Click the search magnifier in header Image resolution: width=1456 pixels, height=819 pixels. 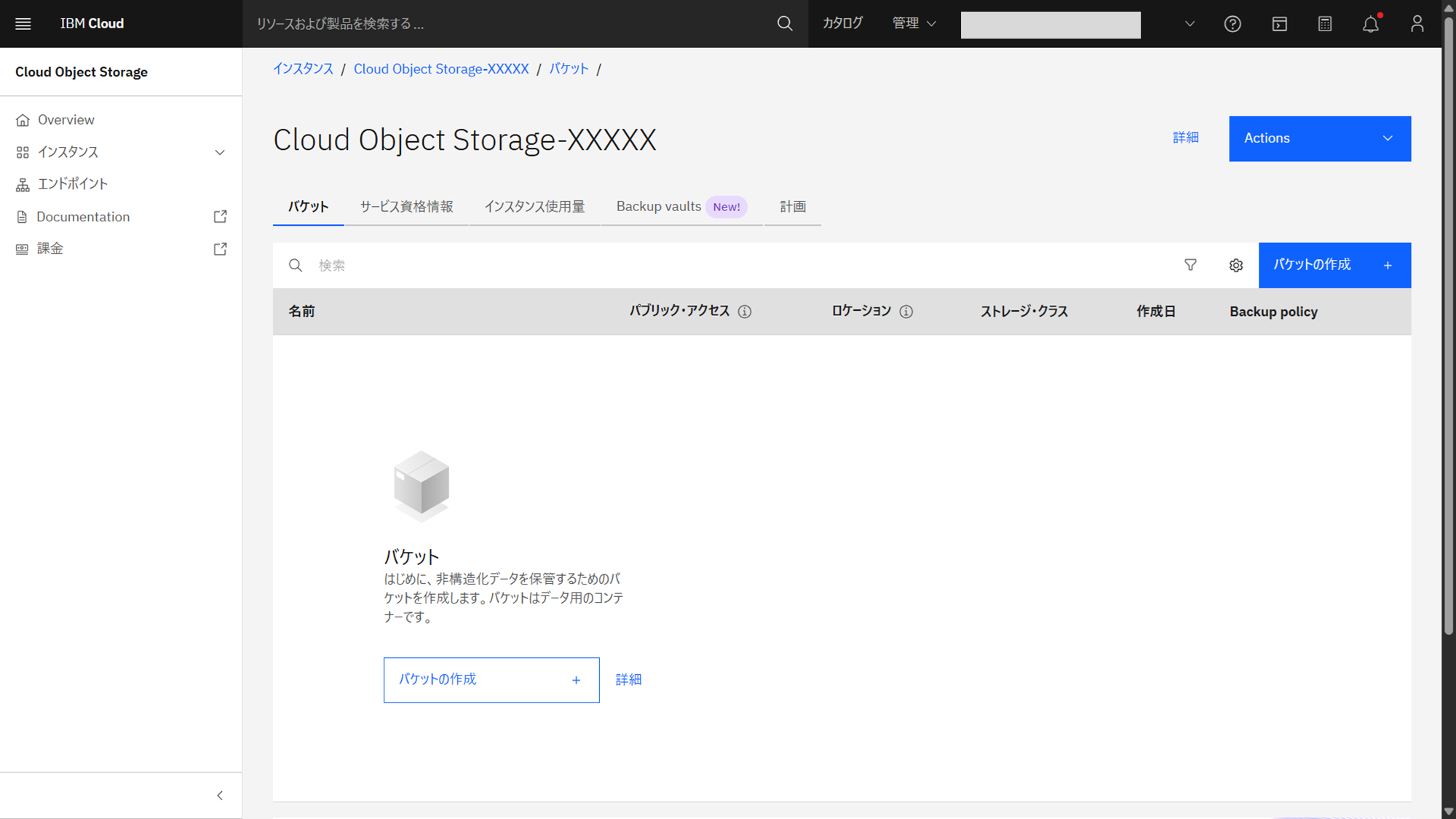[x=785, y=23]
